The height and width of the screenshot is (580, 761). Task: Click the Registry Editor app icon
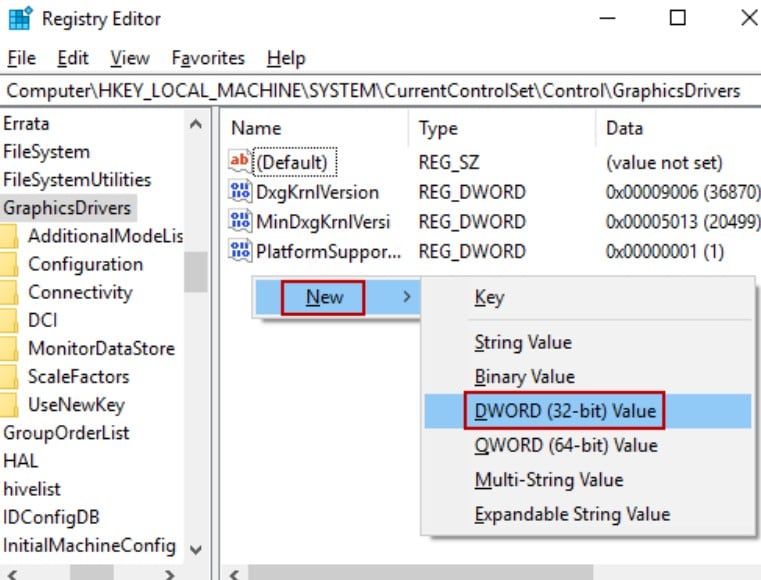click(20, 18)
